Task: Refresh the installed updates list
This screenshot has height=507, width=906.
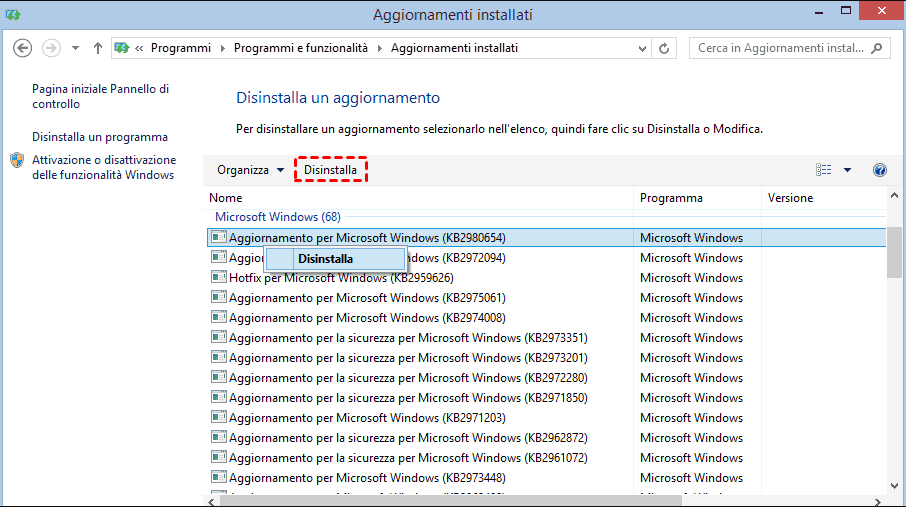Action: (x=664, y=48)
